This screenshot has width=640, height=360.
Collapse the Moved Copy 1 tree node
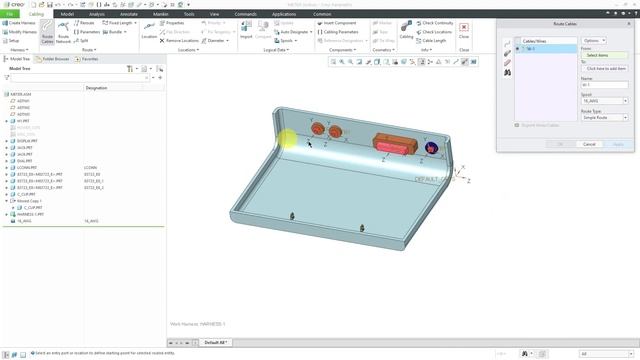(7, 201)
